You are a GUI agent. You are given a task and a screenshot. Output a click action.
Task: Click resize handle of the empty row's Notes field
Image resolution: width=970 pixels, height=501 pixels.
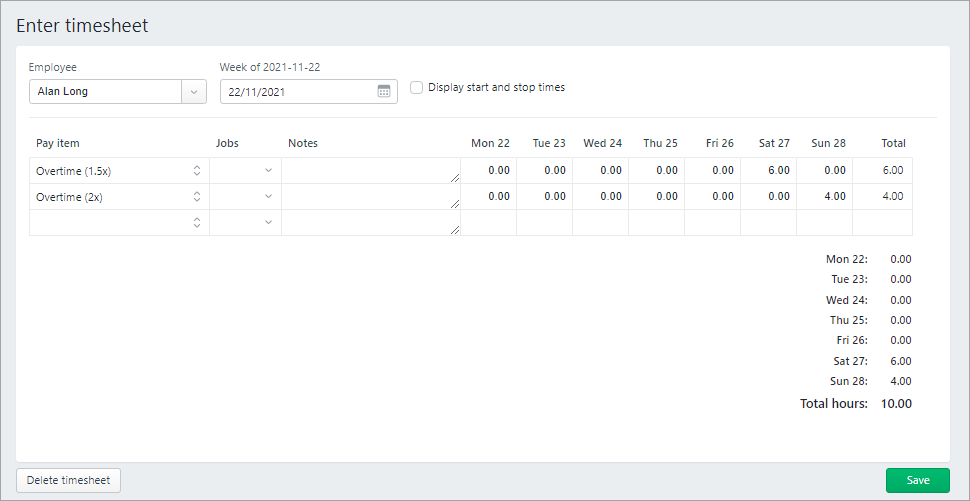(456, 230)
